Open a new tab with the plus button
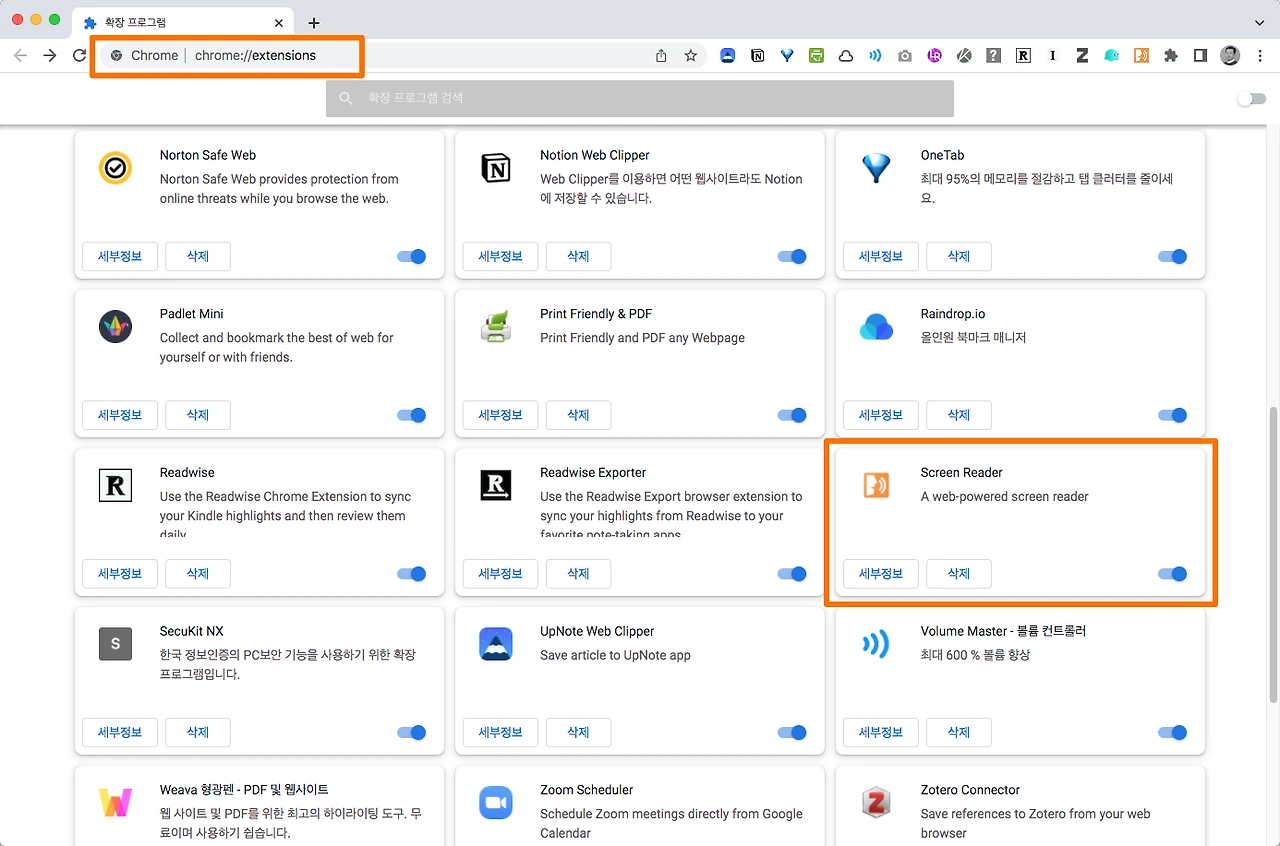The width and height of the screenshot is (1280, 846). pos(314,22)
